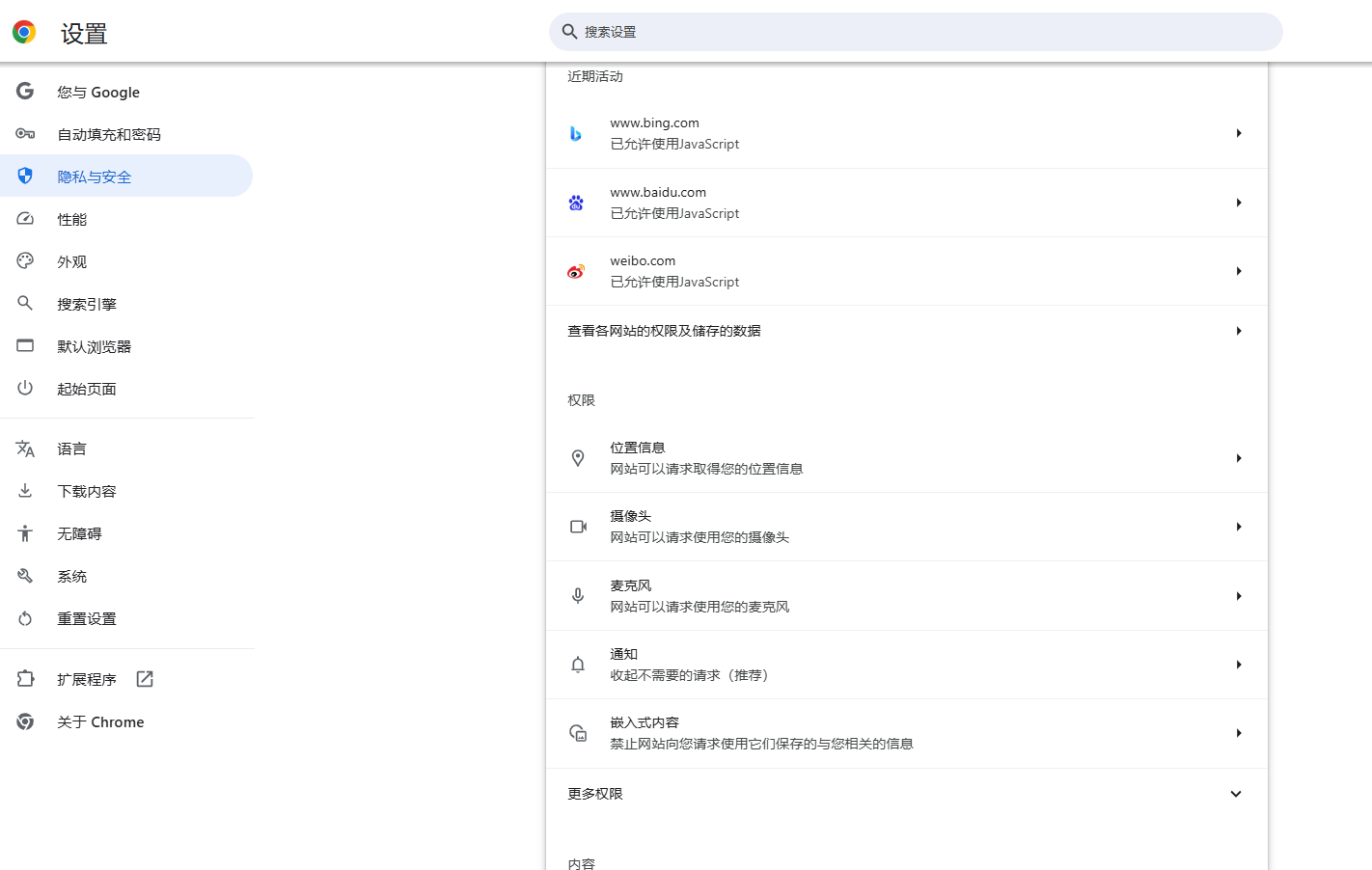Click the Chrome logo icon beside 设置

pyautogui.click(x=24, y=32)
